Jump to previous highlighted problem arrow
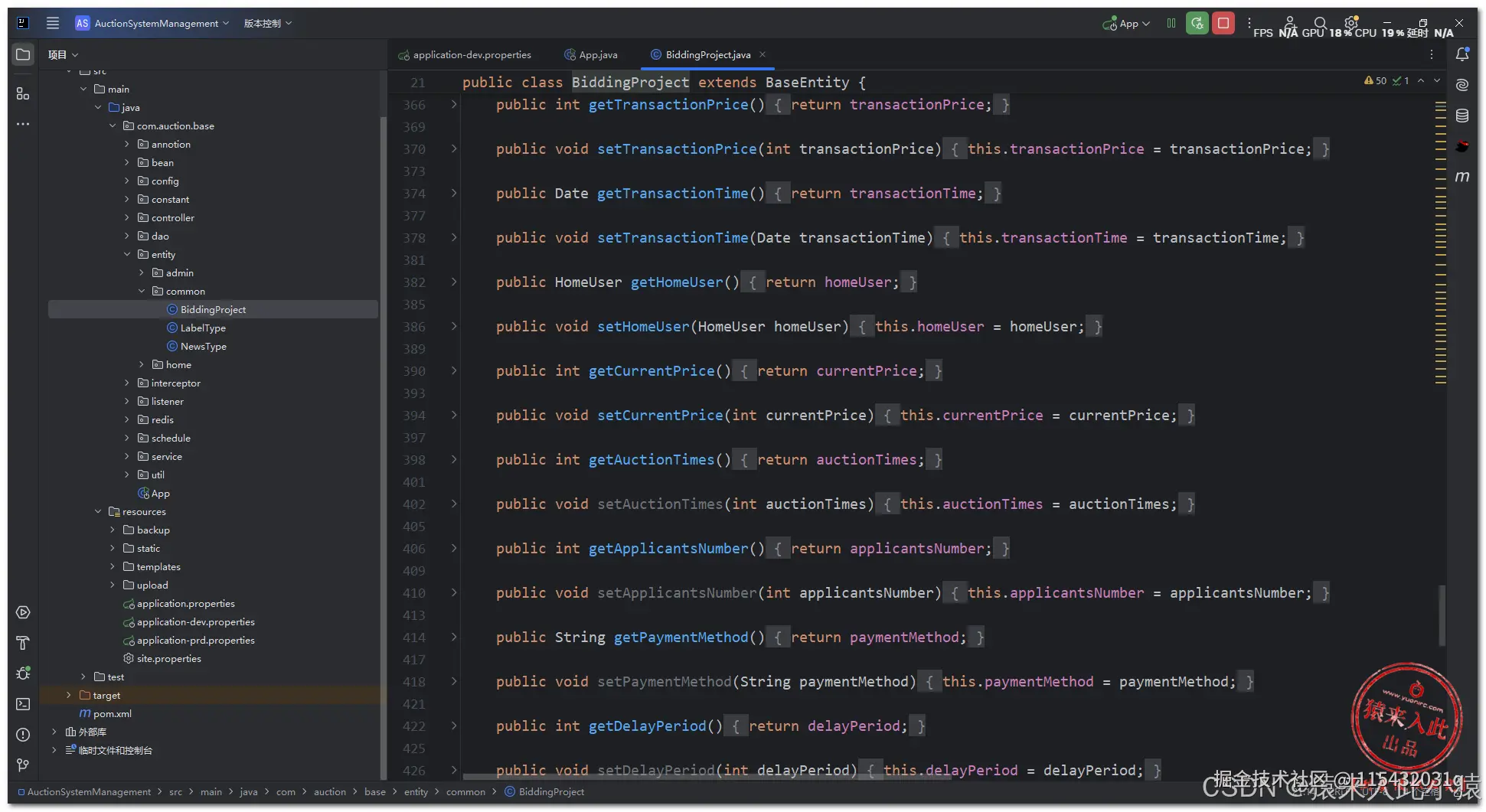Viewport: 1486px width, 812px height. (1421, 80)
